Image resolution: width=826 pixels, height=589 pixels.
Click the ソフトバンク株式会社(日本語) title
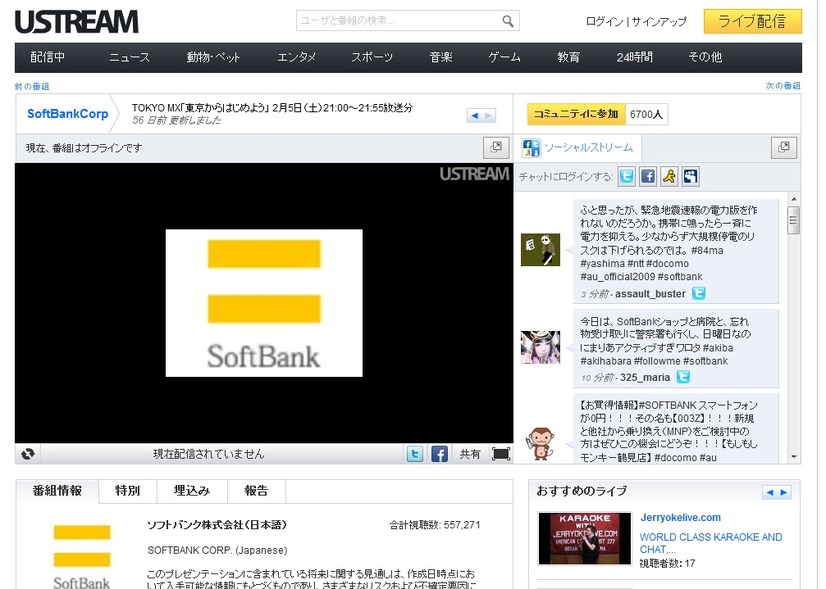point(217,525)
